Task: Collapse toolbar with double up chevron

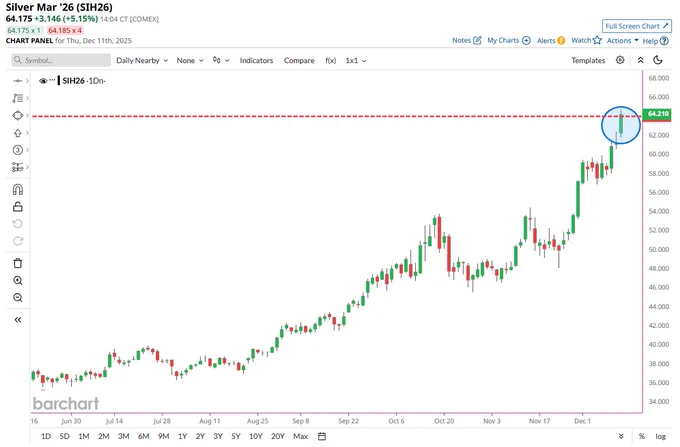Action: coord(641,60)
